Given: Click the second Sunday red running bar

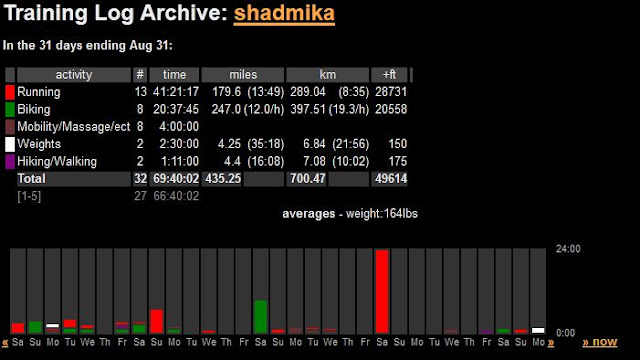Looking at the screenshot, I should pos(156,322).
